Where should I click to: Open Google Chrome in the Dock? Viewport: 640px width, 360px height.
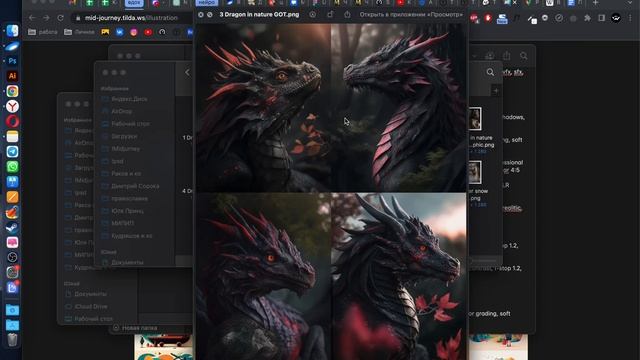click(x=12, y=91)
